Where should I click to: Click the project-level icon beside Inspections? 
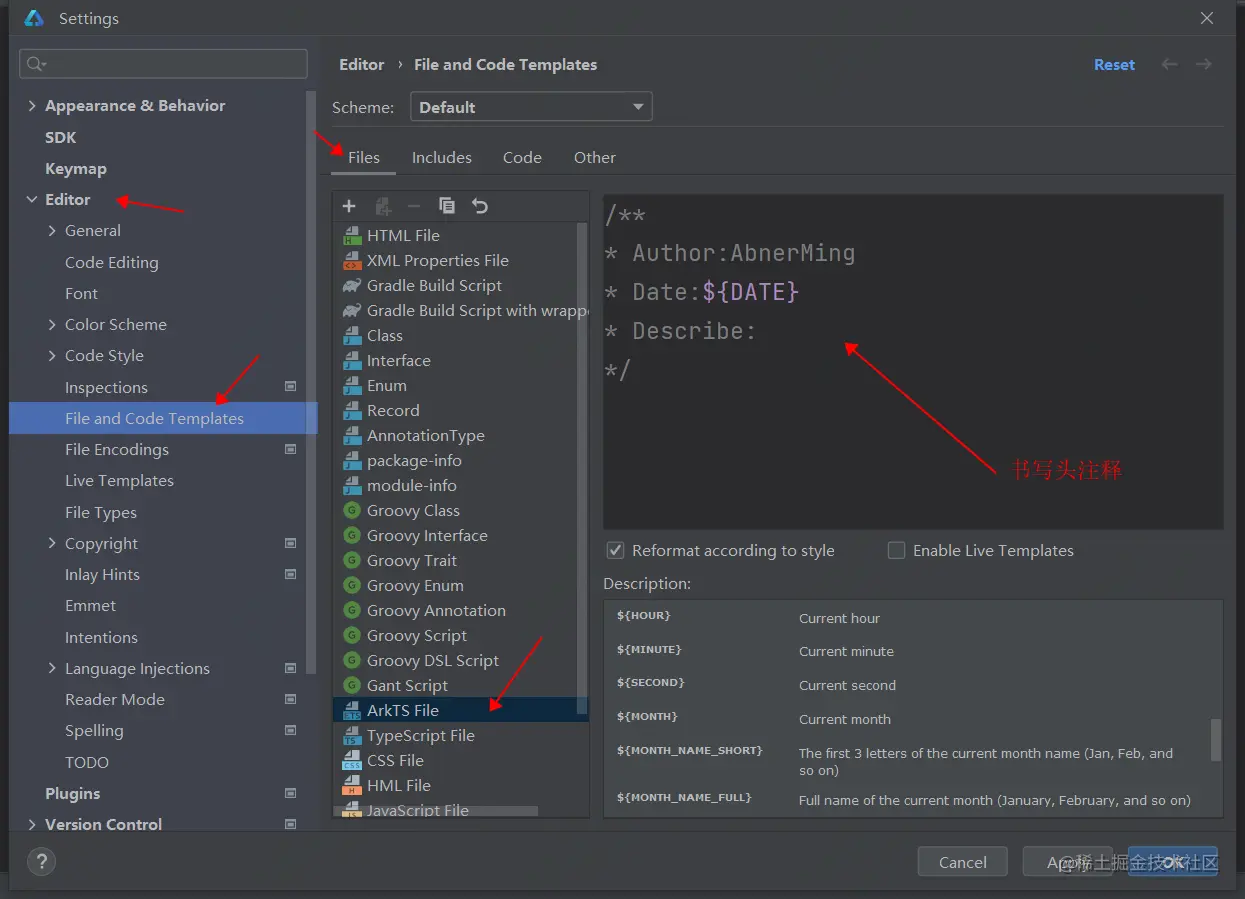point(291,386)
